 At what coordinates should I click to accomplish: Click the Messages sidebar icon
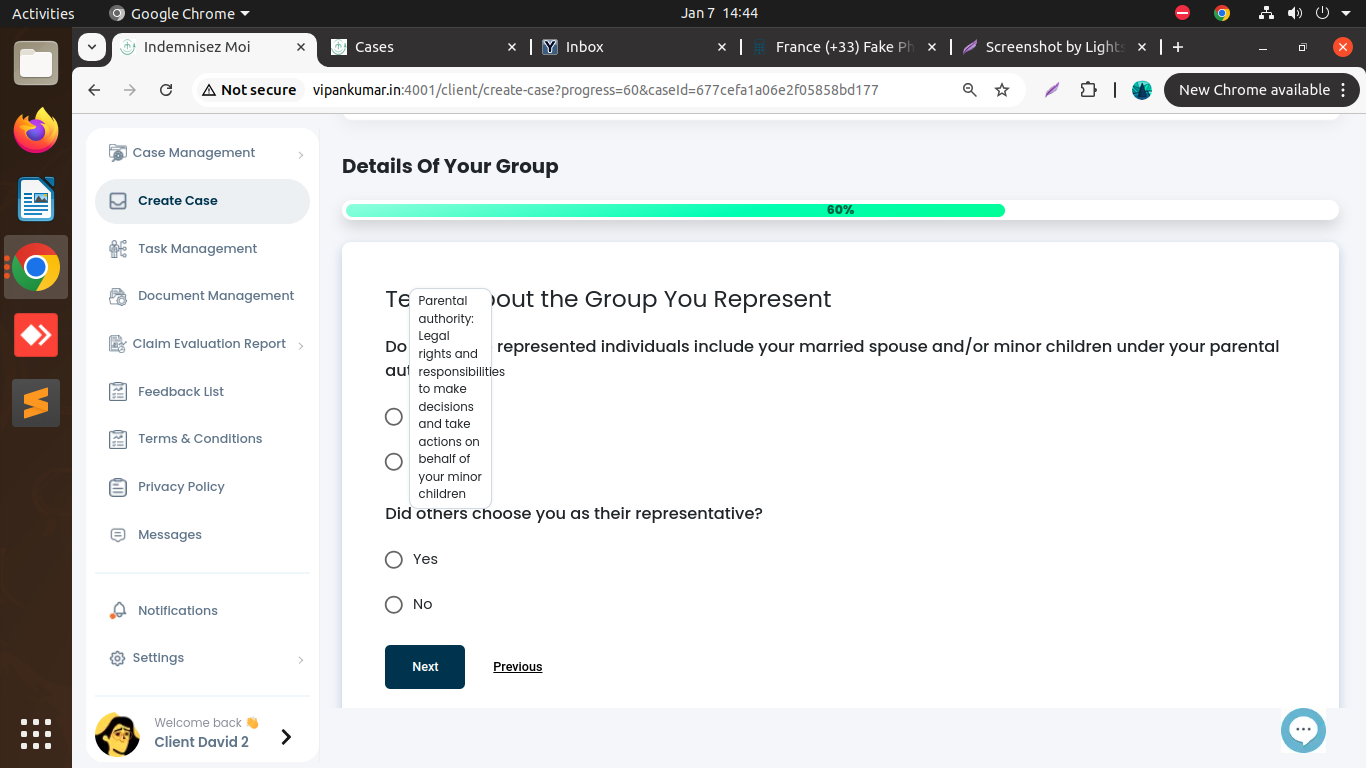(x=118, y=535)
